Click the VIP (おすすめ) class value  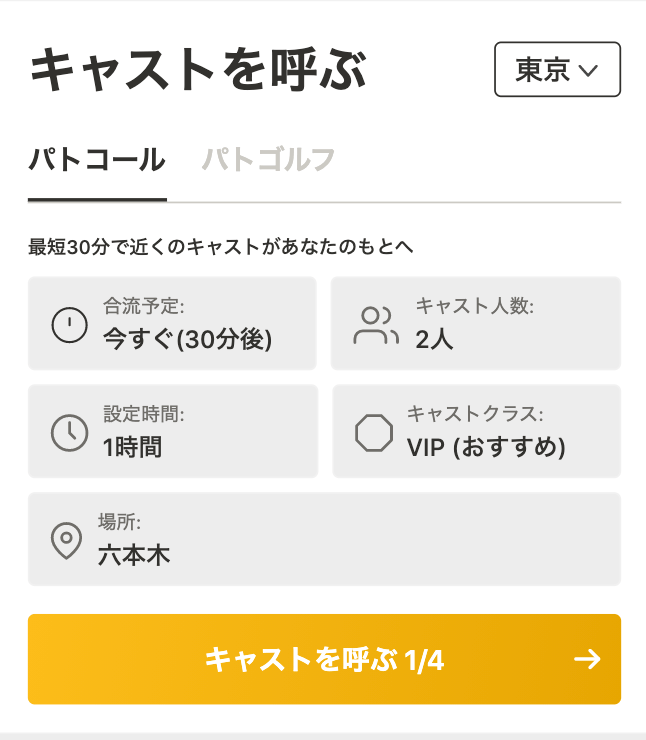486,447
